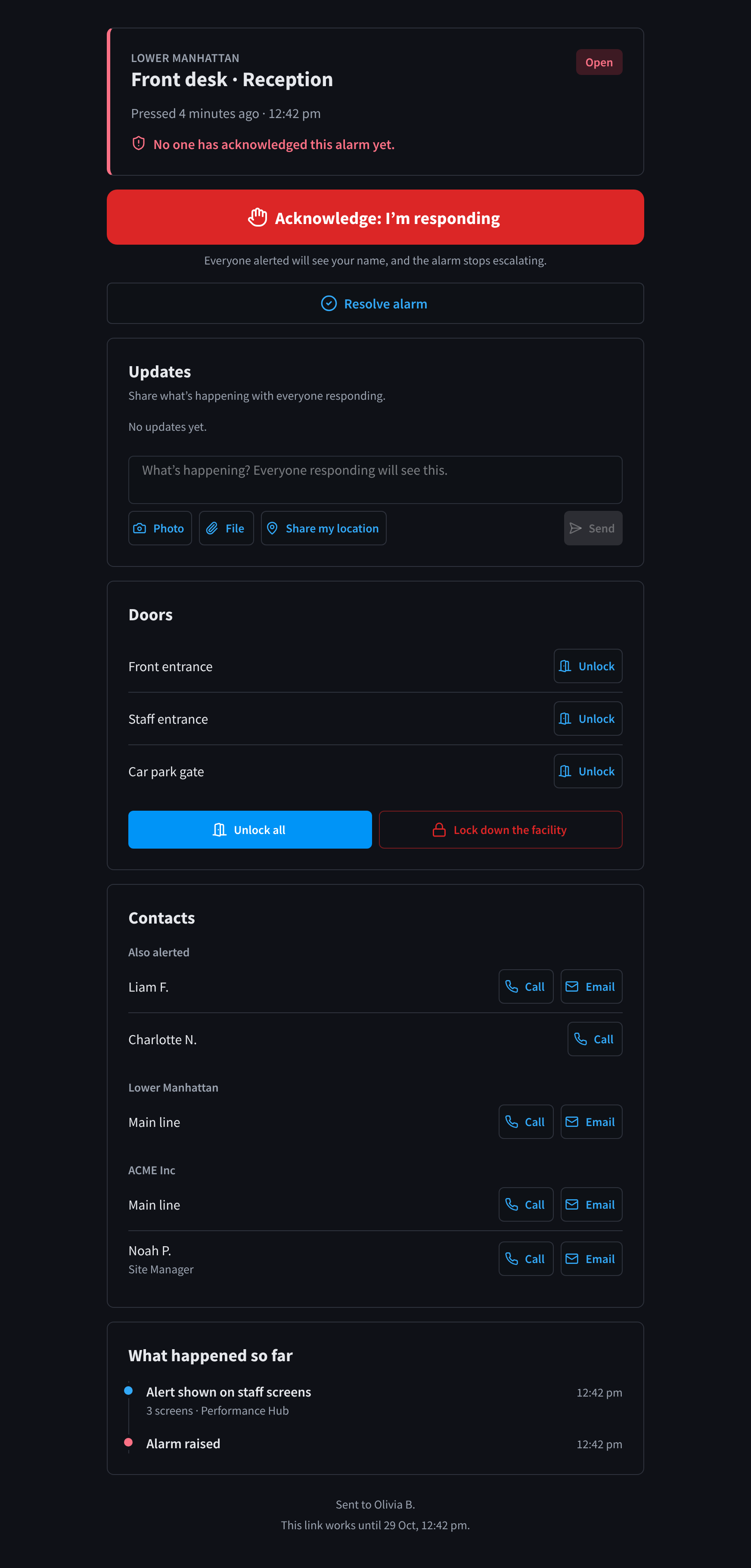Click the Send button label

pyautogui.click(x=601, y=529)
